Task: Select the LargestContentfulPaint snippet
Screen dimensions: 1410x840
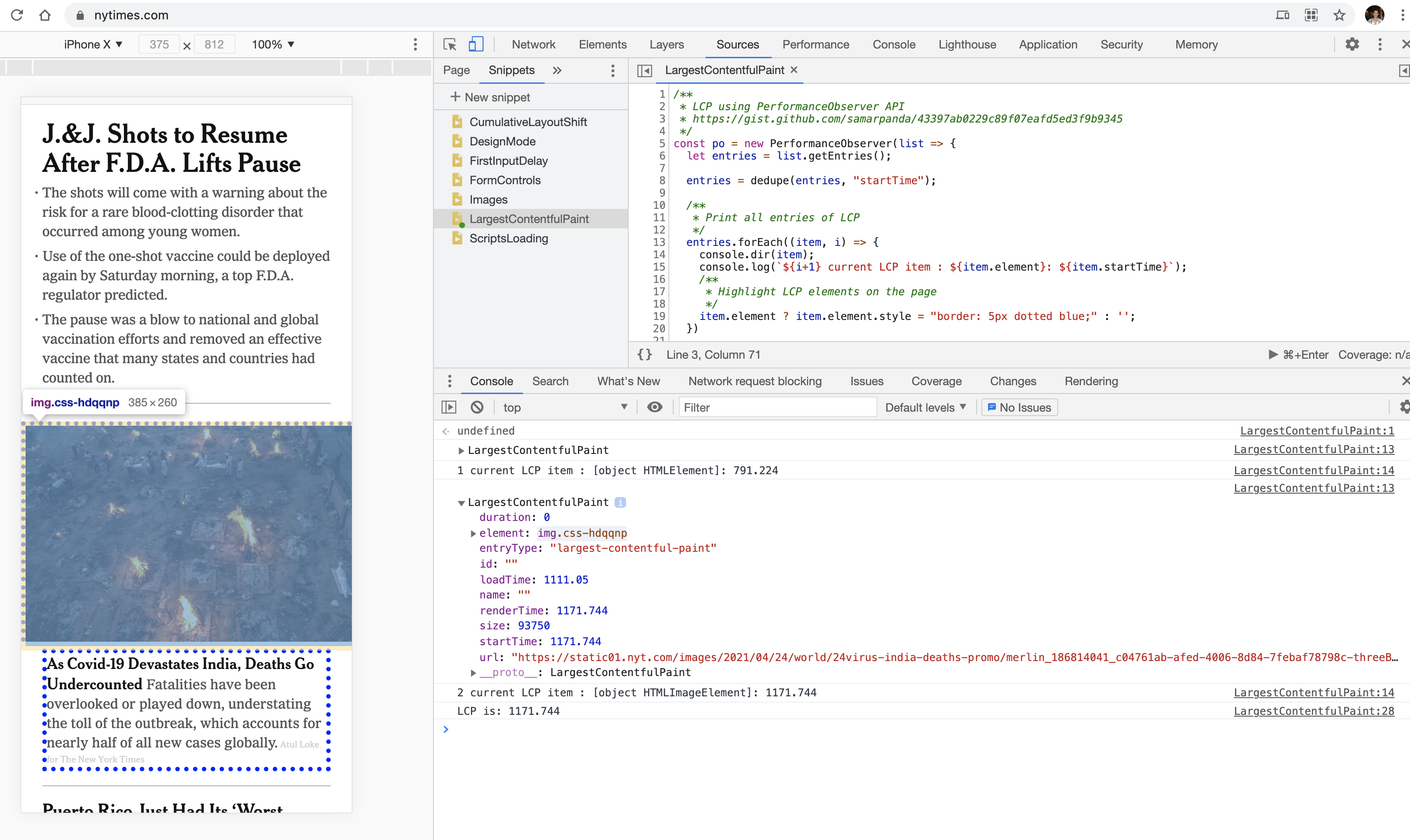Action: point(529,218)
